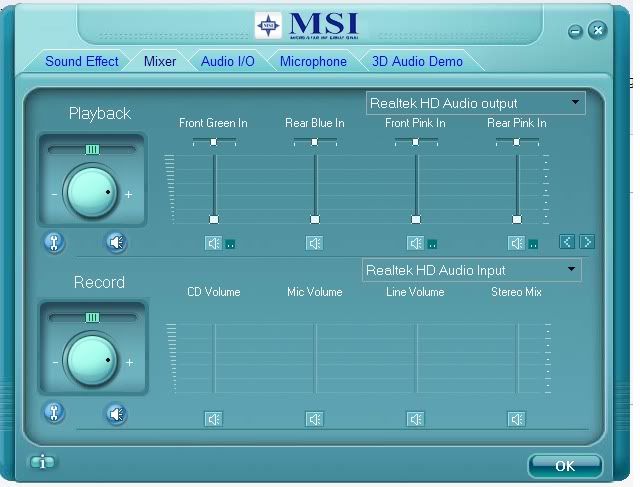Click the Record knob minus sign
Screen dimensions: 640x487
pos(55,362)
